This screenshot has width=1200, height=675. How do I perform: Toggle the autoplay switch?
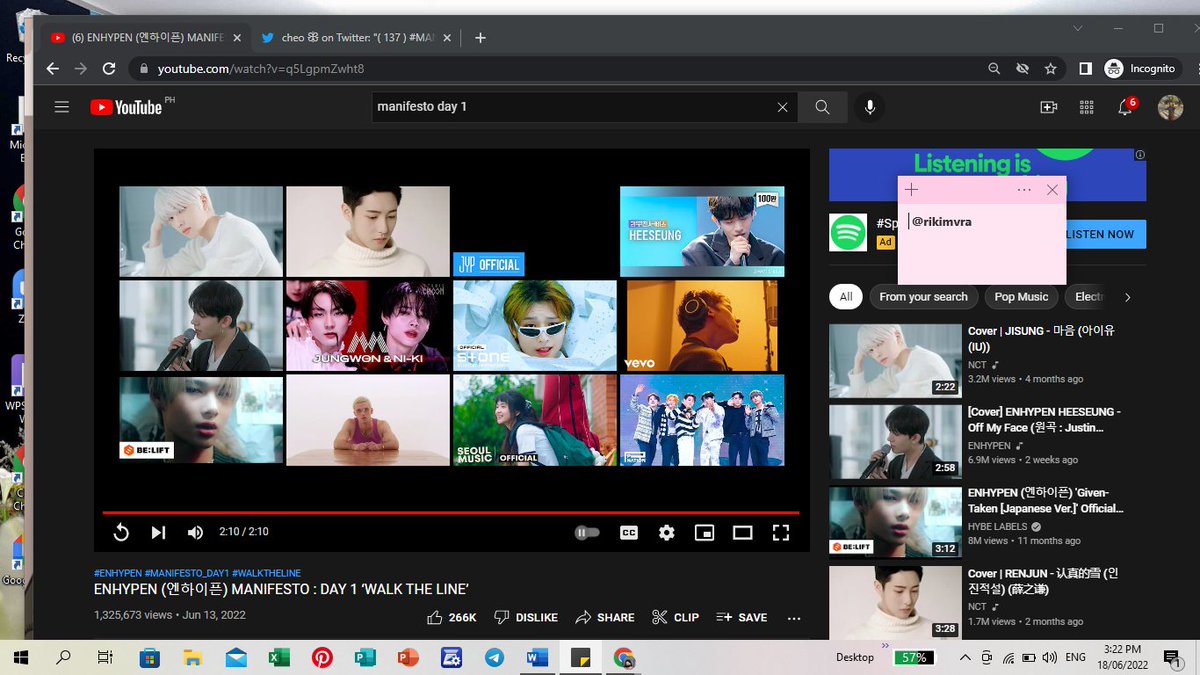pos(587,533)
